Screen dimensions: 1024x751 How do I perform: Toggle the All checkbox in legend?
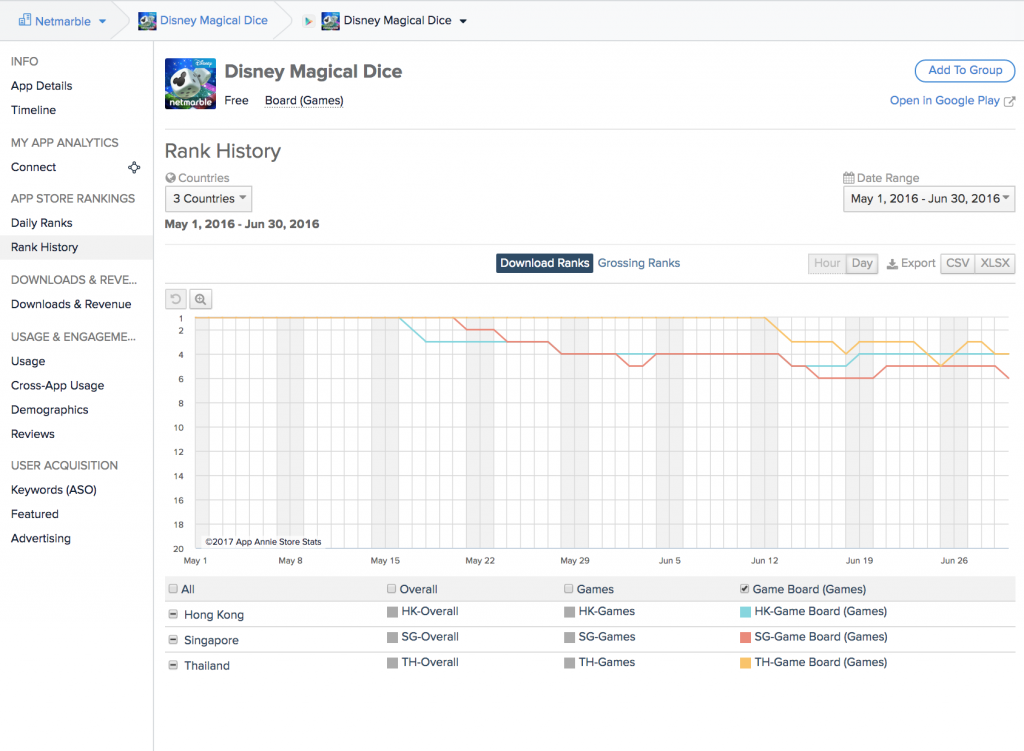tap(173, 588)
